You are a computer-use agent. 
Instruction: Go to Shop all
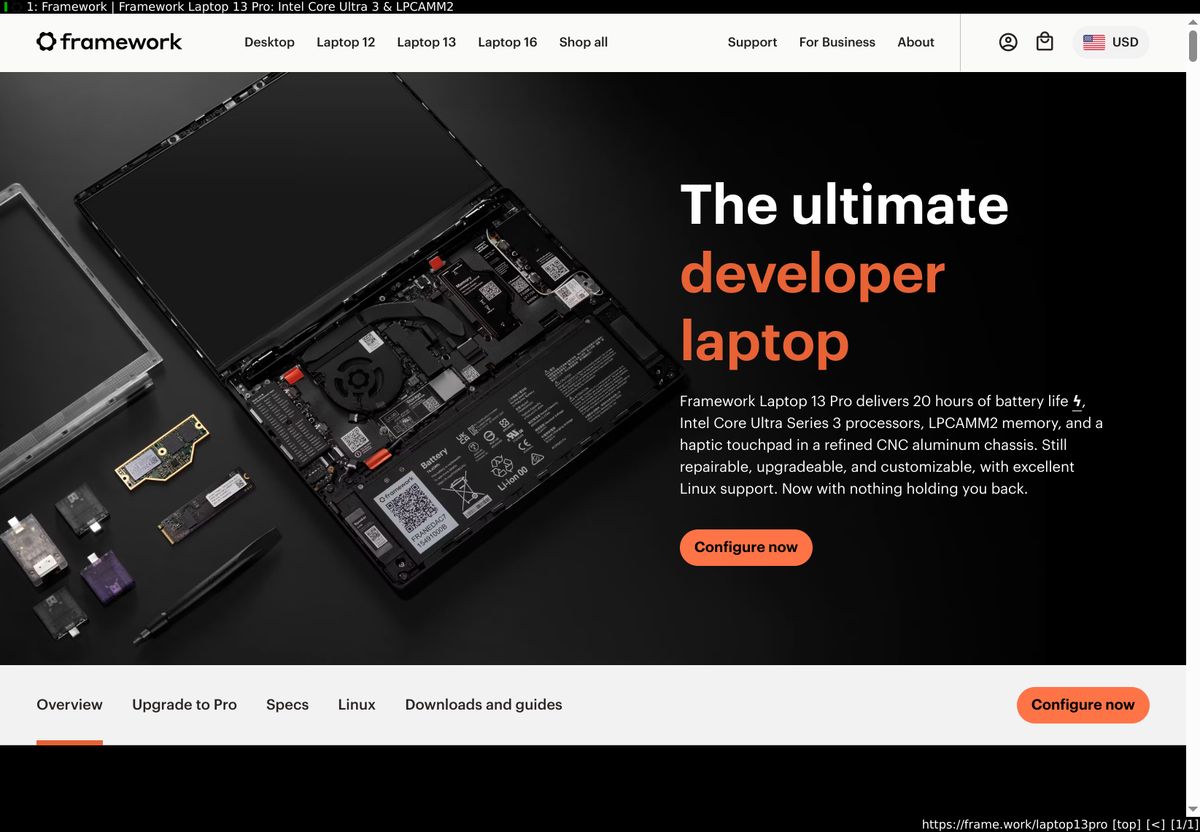pyautogui.click(x=583, y=42)
